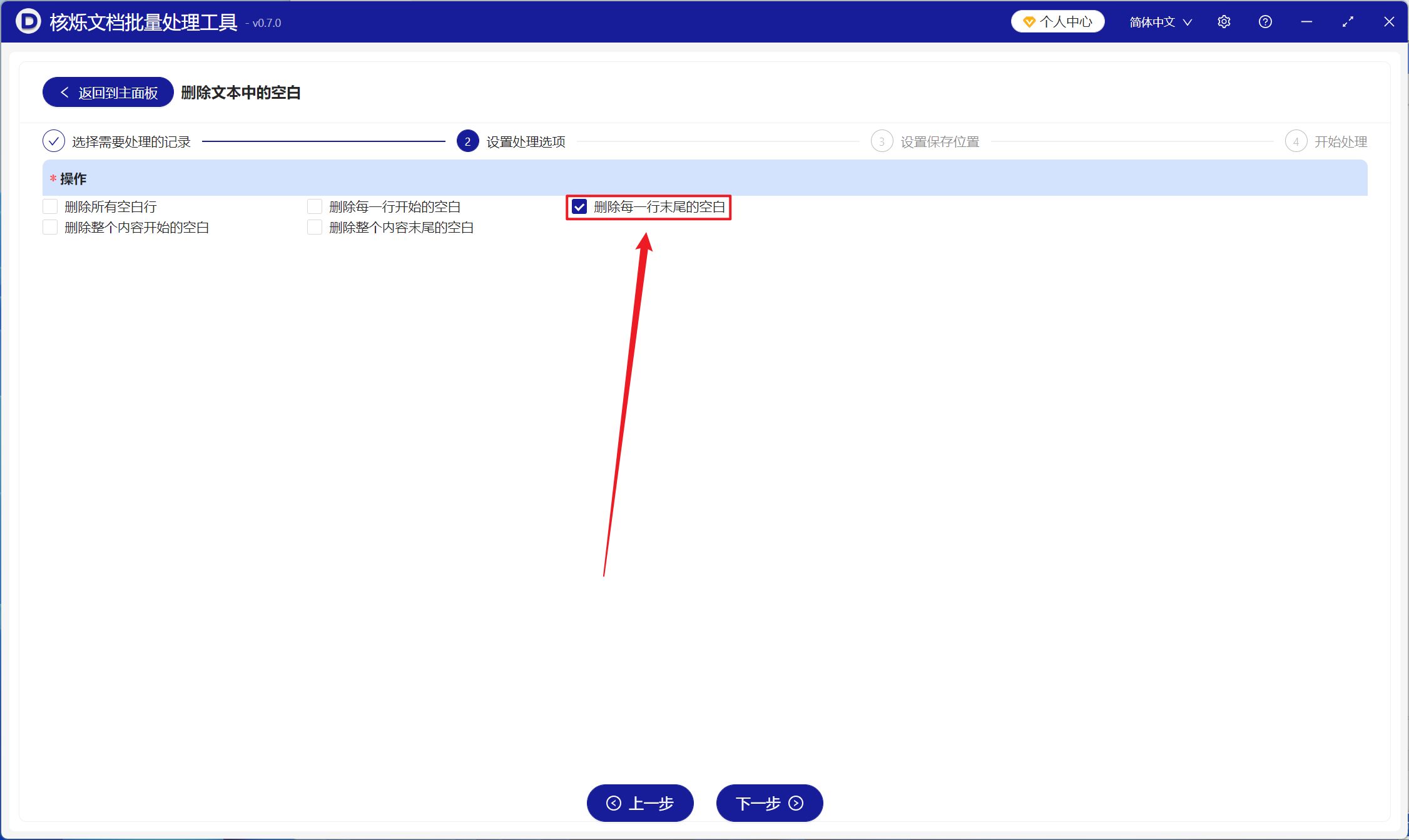Image resolution: width=1409 pixels, height=840 pixels.
Task: Jump to step 3 设置保存位置
Action: (x=925, y=142)
